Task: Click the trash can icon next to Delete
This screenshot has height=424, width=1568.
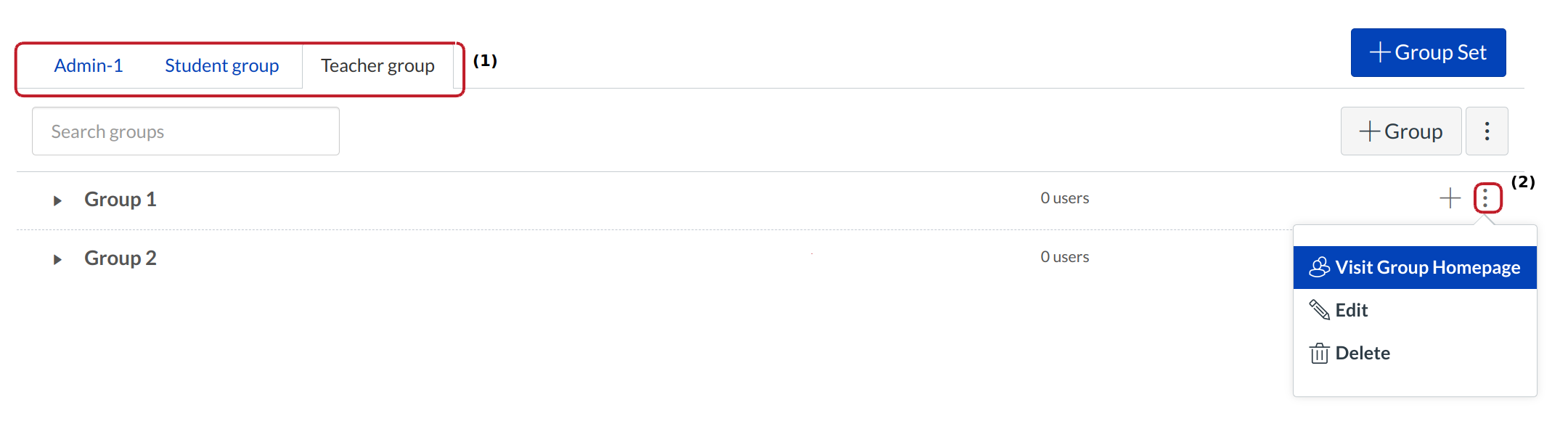Action: (x=1319, y=354)
